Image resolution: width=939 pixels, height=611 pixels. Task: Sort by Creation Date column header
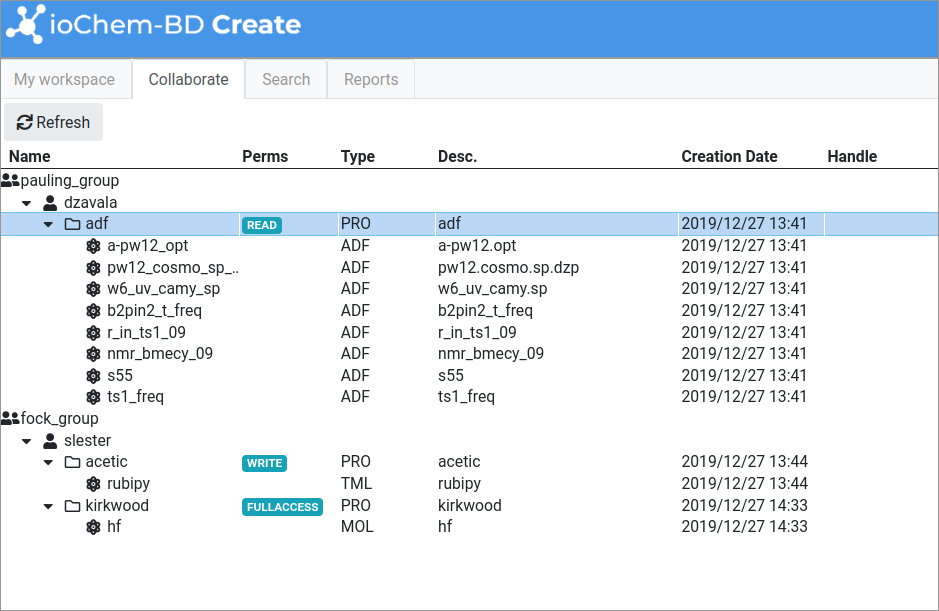click(x=729, y=156)
